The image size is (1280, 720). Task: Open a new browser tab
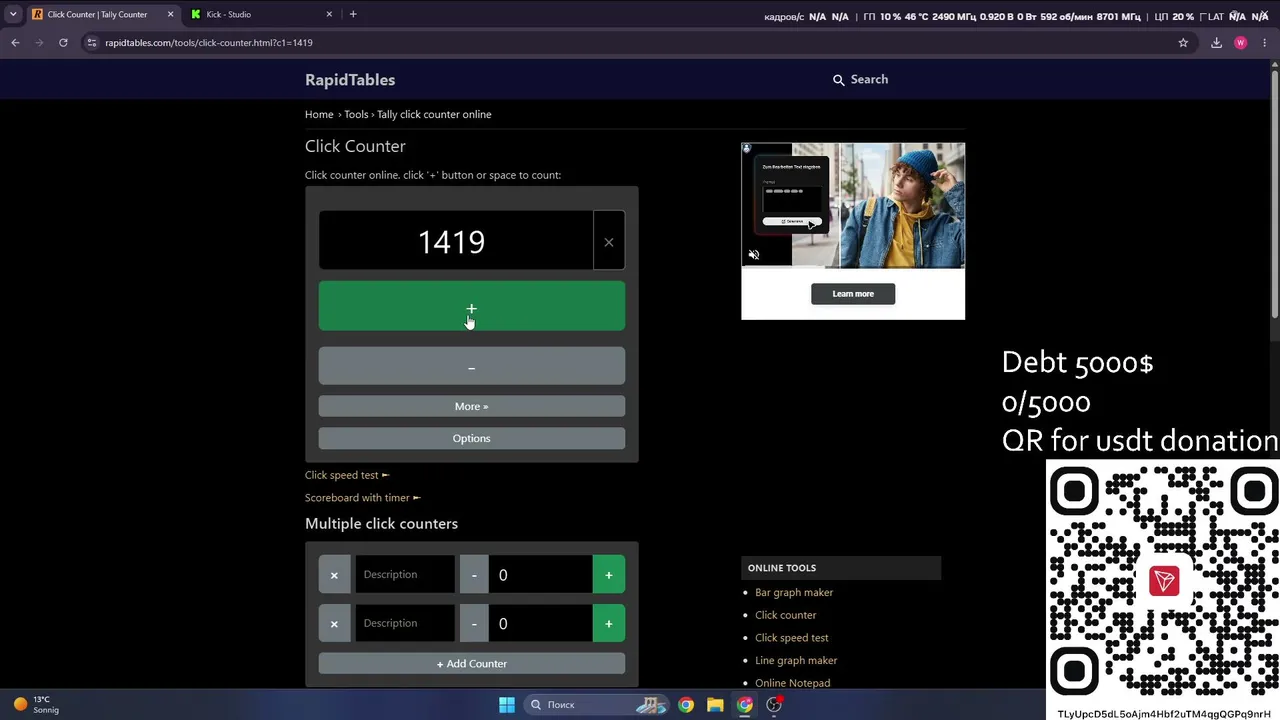(353, 14)
